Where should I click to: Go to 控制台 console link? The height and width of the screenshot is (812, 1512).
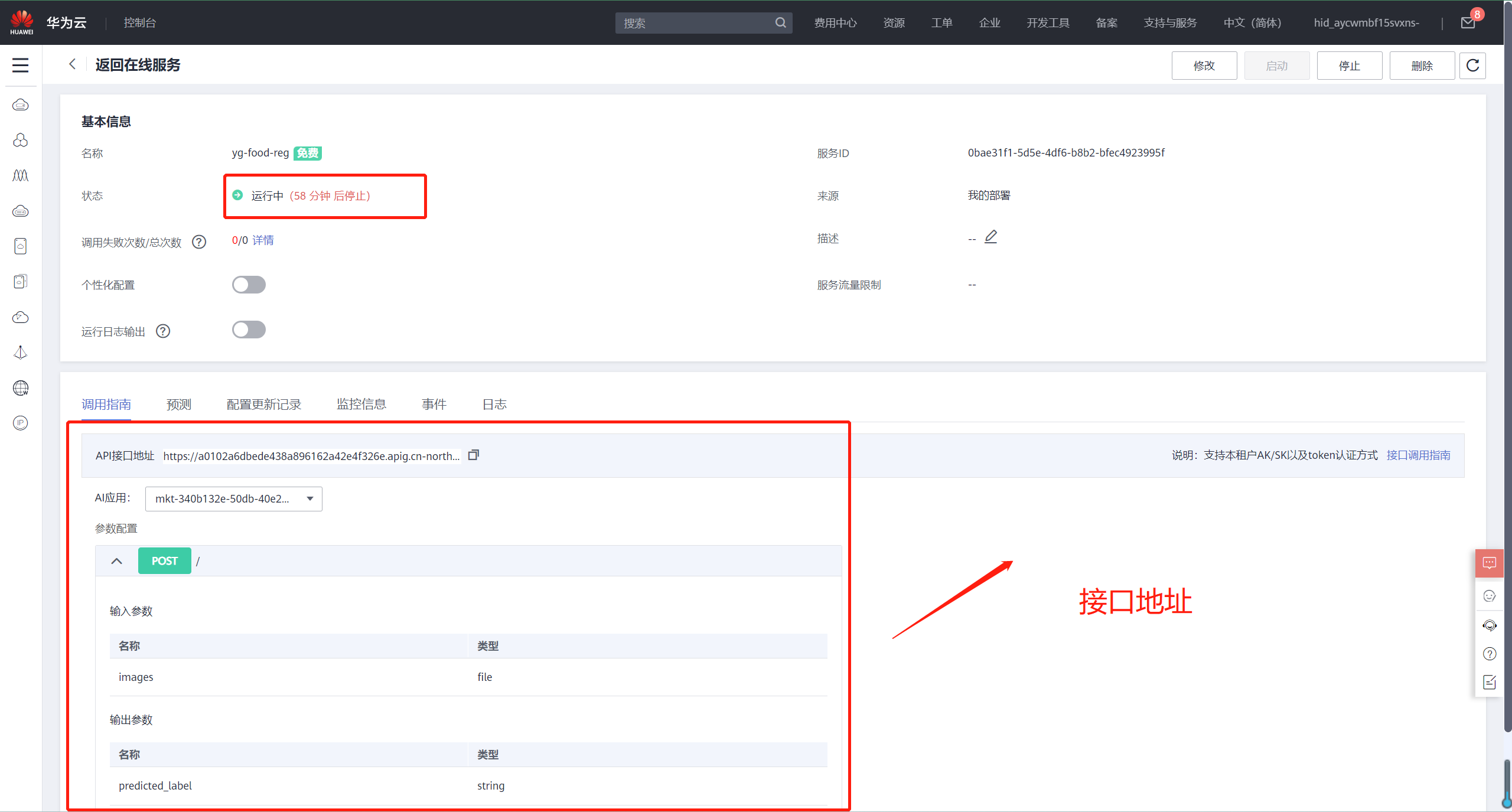point(140,22)
